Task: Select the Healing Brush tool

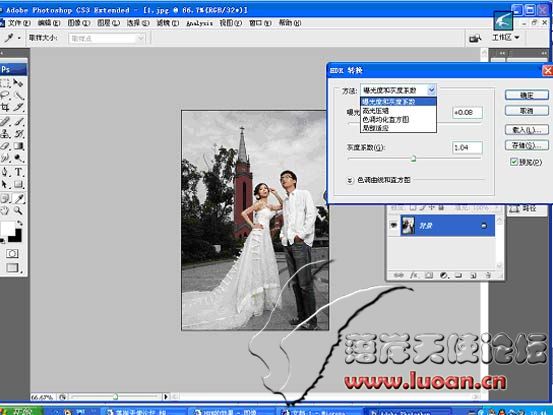Action: click(5, 122)
